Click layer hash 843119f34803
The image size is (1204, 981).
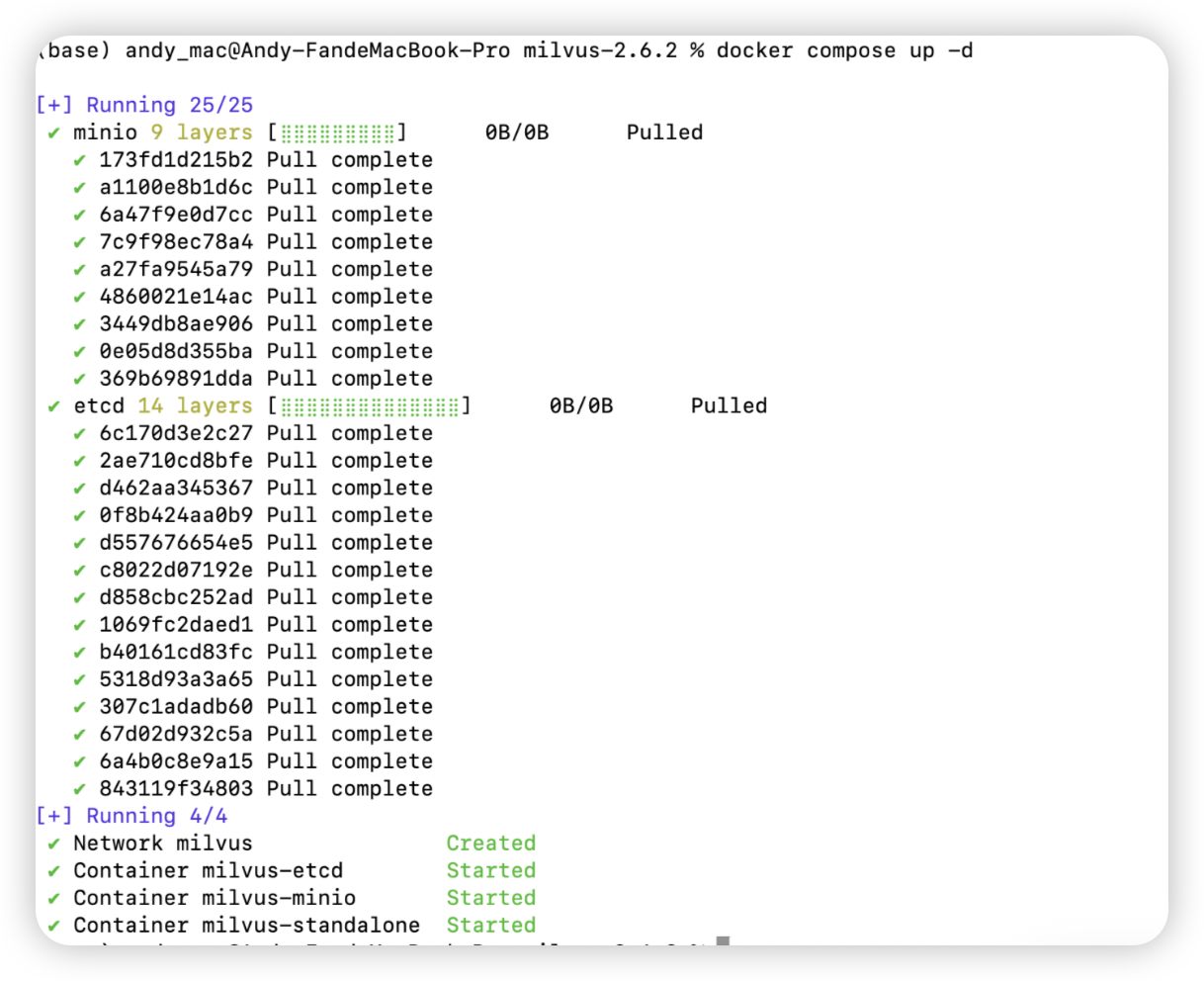tap(176, 789)
